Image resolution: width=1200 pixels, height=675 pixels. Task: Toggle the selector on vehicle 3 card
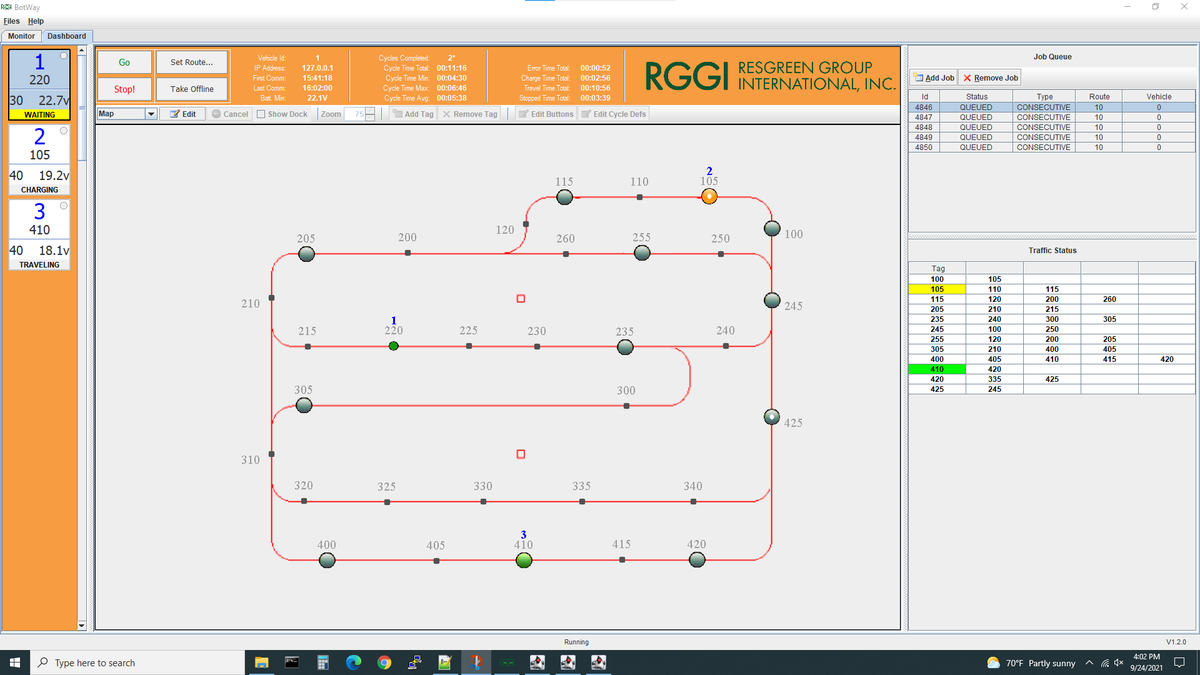tap(63, 206)
